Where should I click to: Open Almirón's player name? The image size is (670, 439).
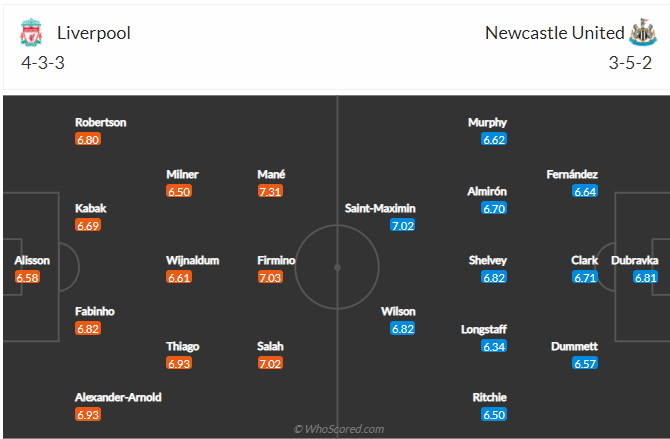487,191
